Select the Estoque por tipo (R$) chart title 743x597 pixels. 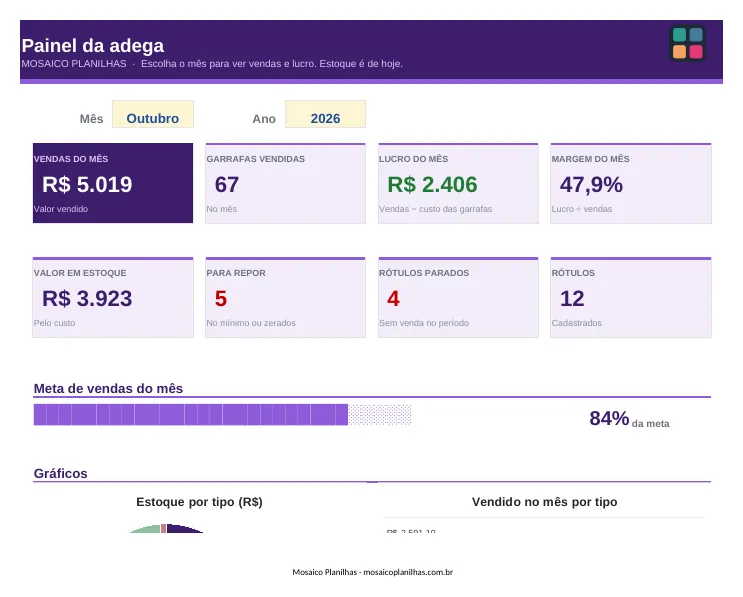click(x=199, y=502)
